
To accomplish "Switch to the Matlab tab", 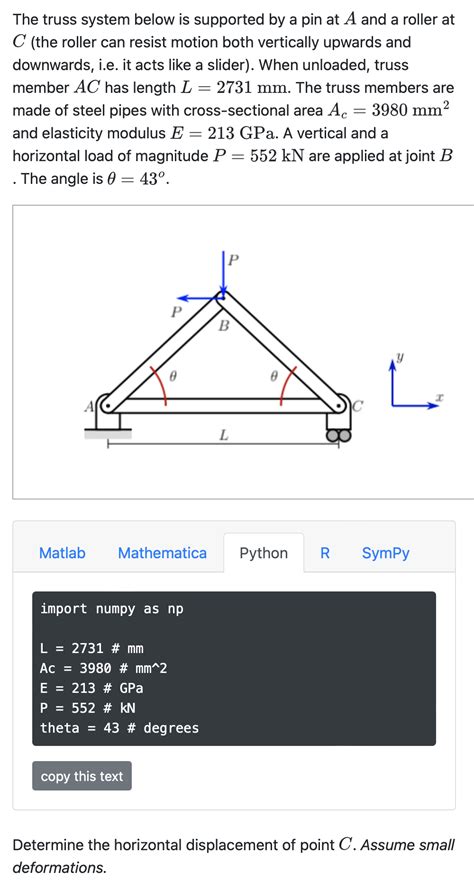I will pyautogui.click(x=62, y=553).
